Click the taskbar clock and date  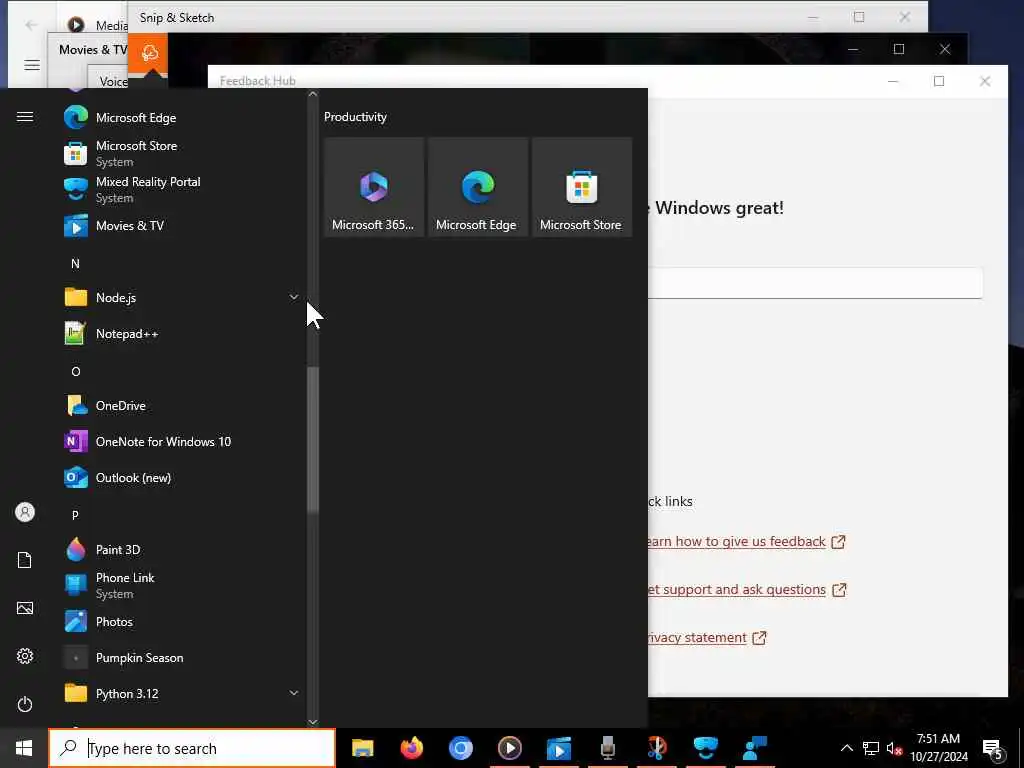(x=938, y=748)
